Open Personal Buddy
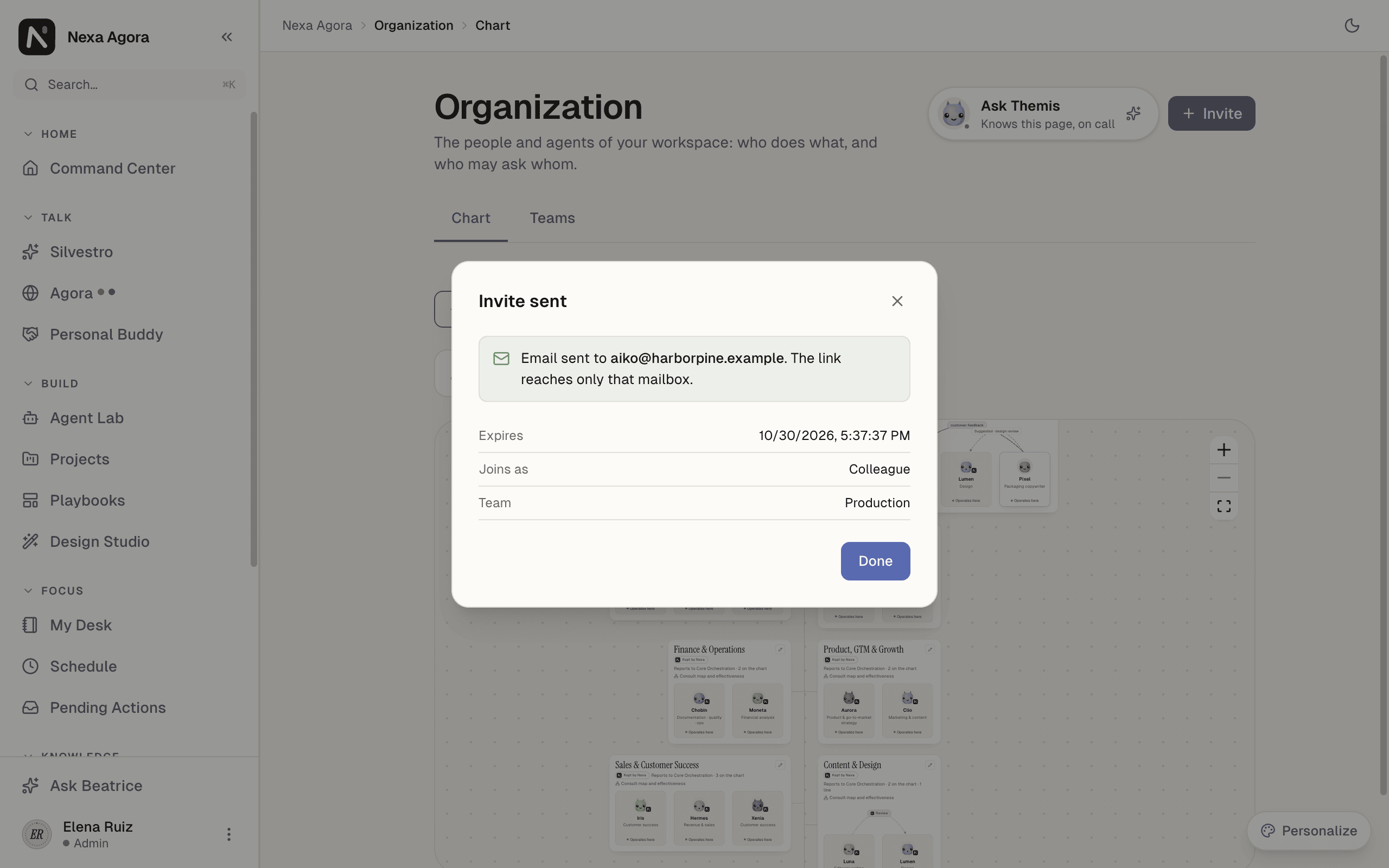Viewport: 1389px width, 868px height. (129, 335)
